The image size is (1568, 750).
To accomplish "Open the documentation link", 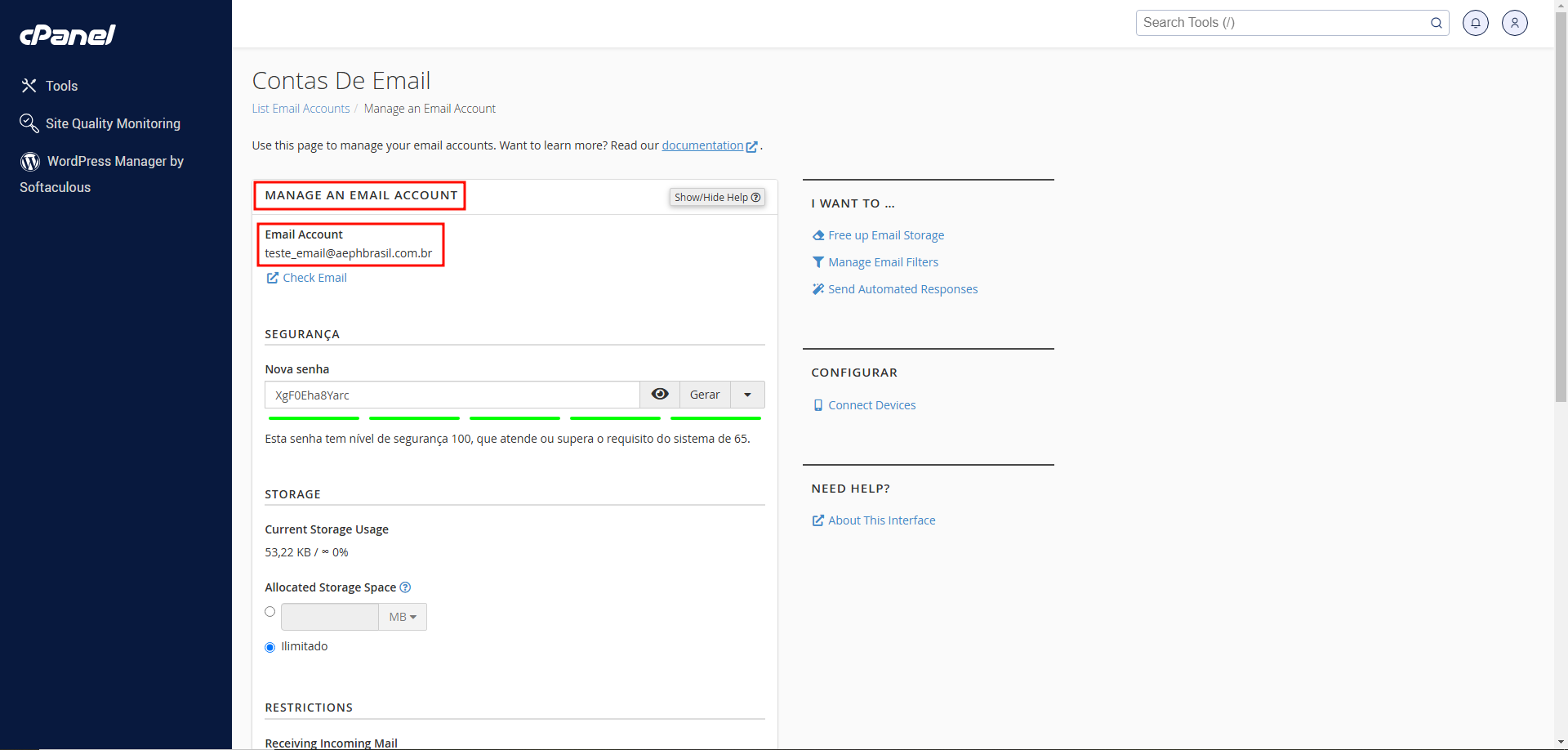I will pyautogui.click(x=702, y=145).
